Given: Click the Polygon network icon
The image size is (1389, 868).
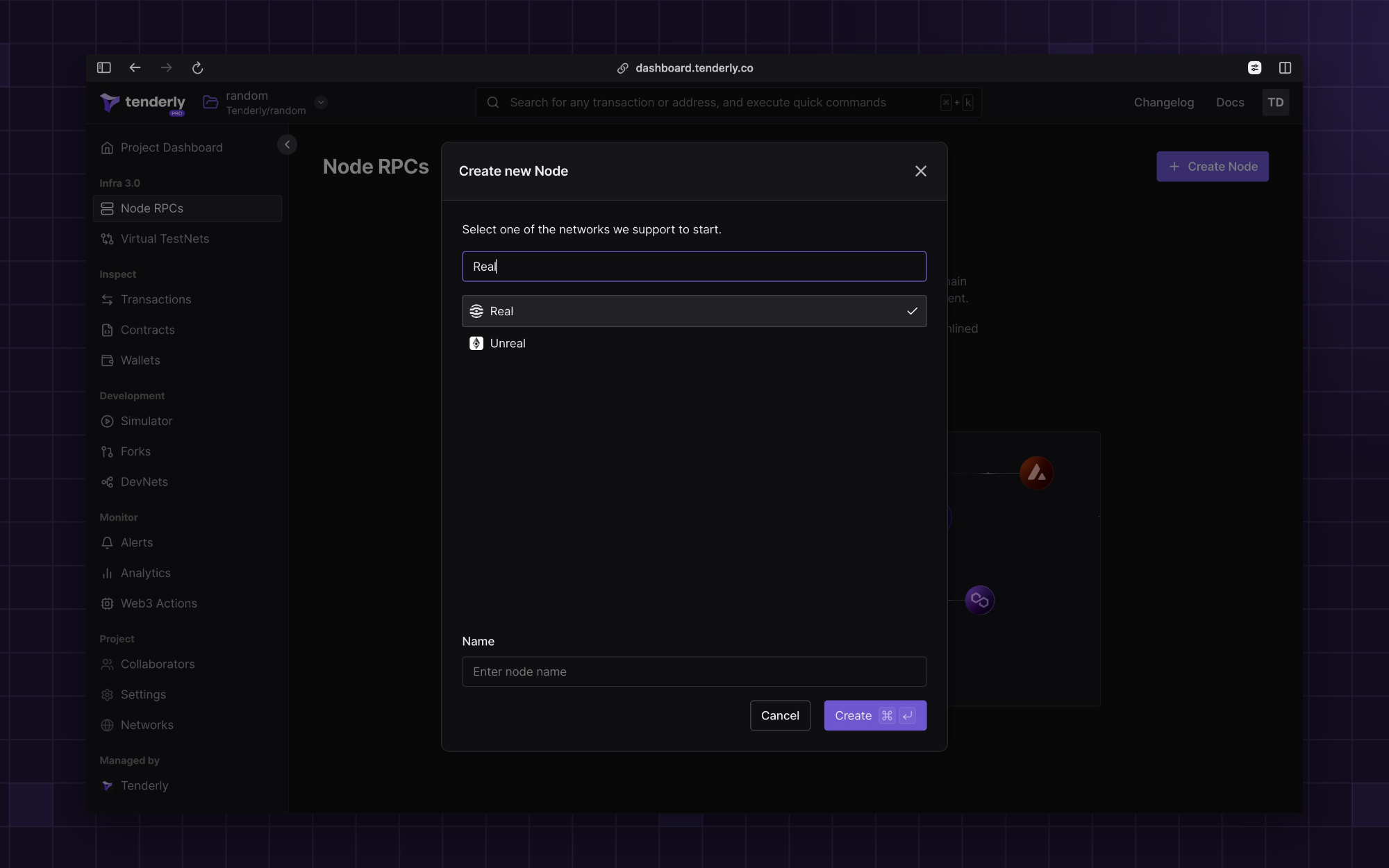Looking at the screenshot, I should click(979, 600).
